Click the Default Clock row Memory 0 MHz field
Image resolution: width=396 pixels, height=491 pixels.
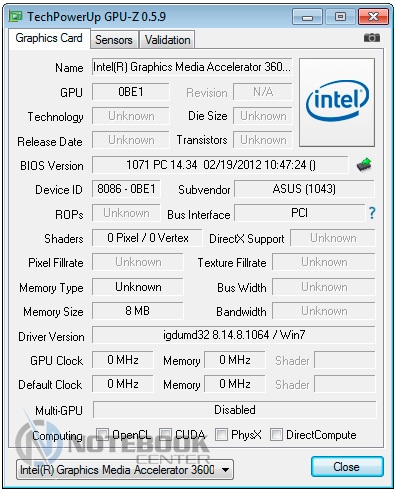point(235,384)
